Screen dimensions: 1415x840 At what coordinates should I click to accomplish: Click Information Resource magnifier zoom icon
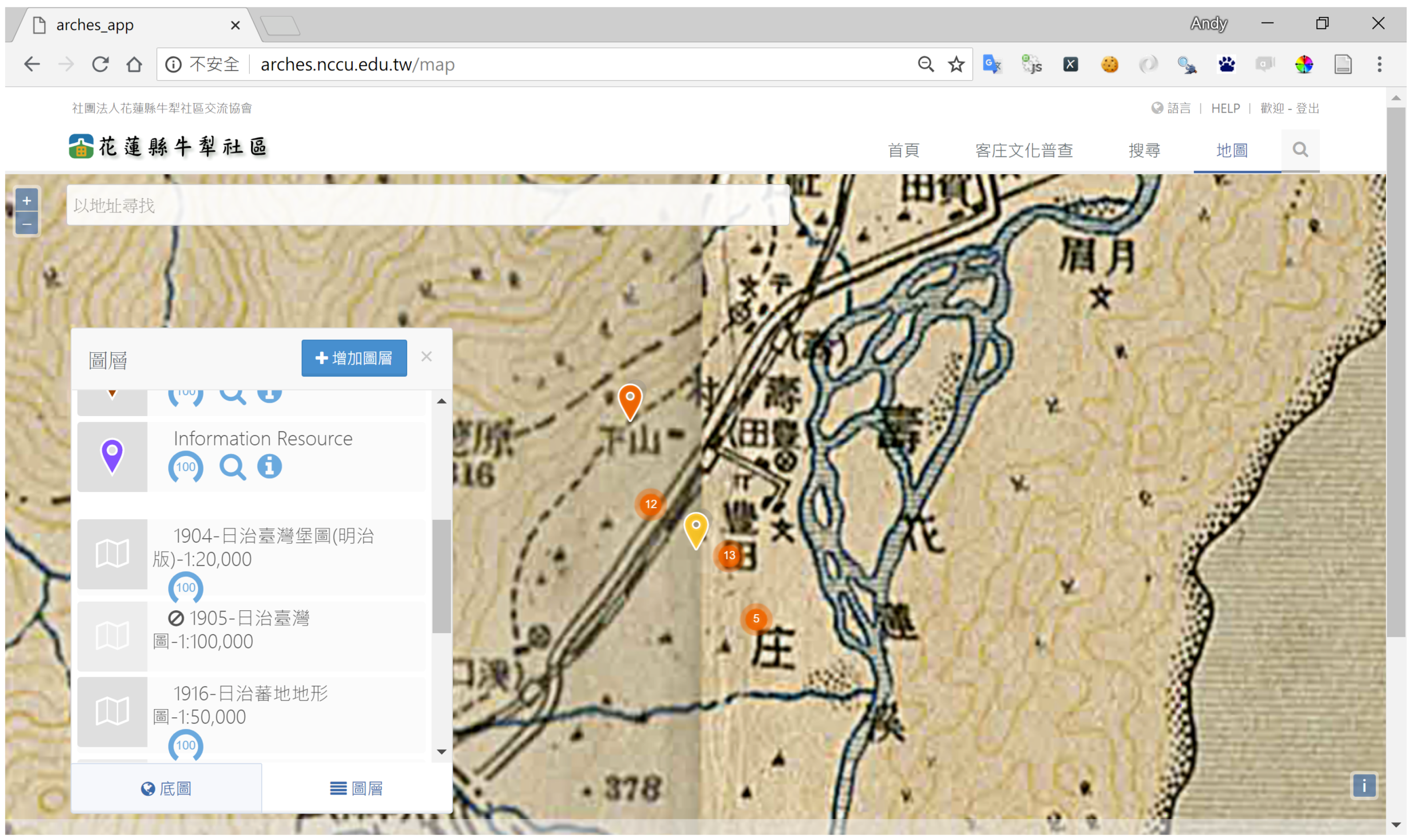point(232,467)
